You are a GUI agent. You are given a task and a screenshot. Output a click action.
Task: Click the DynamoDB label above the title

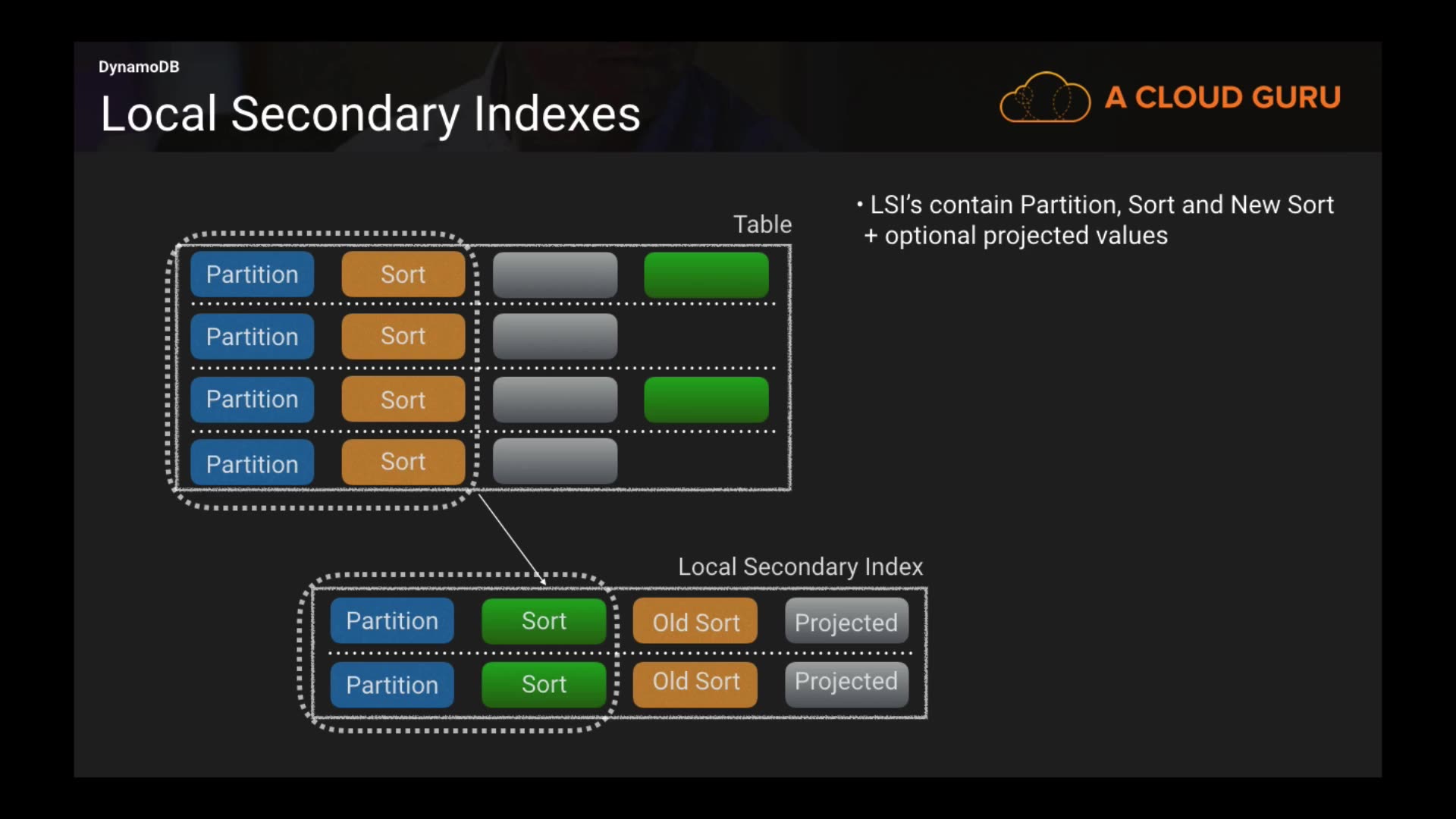click(x=139, y=67)
